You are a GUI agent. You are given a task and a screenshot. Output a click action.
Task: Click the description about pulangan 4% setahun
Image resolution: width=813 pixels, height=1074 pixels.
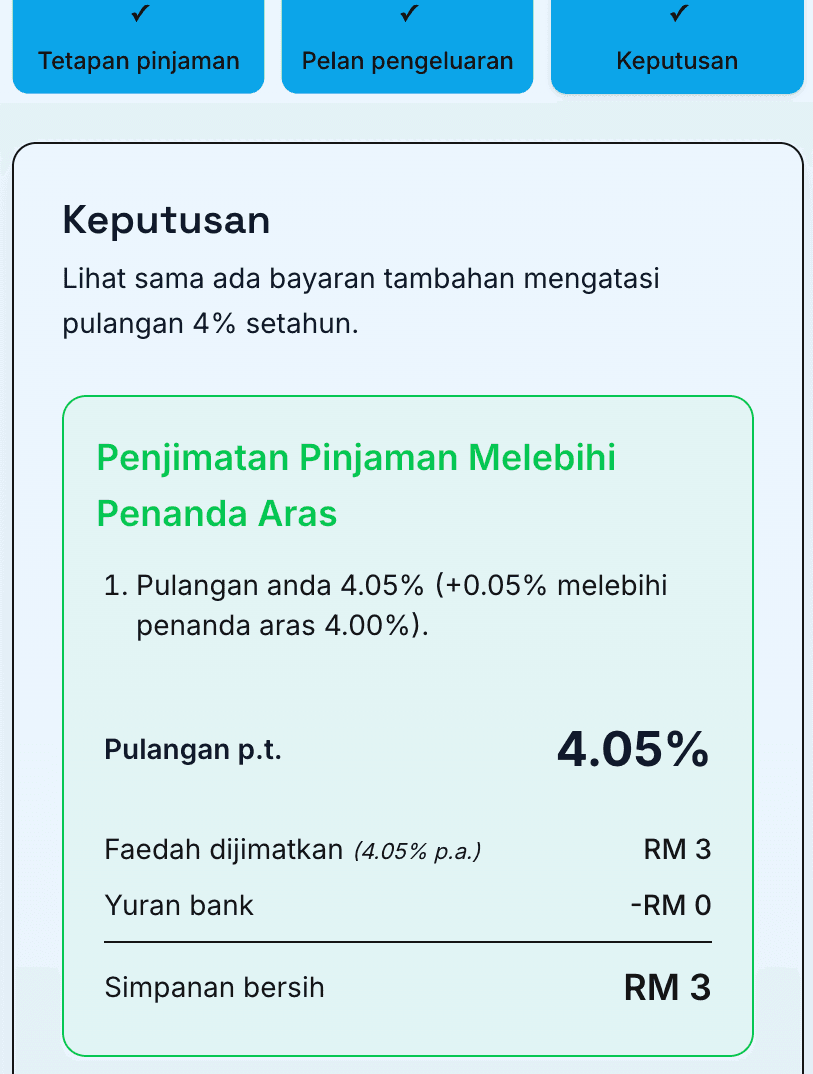361,301
